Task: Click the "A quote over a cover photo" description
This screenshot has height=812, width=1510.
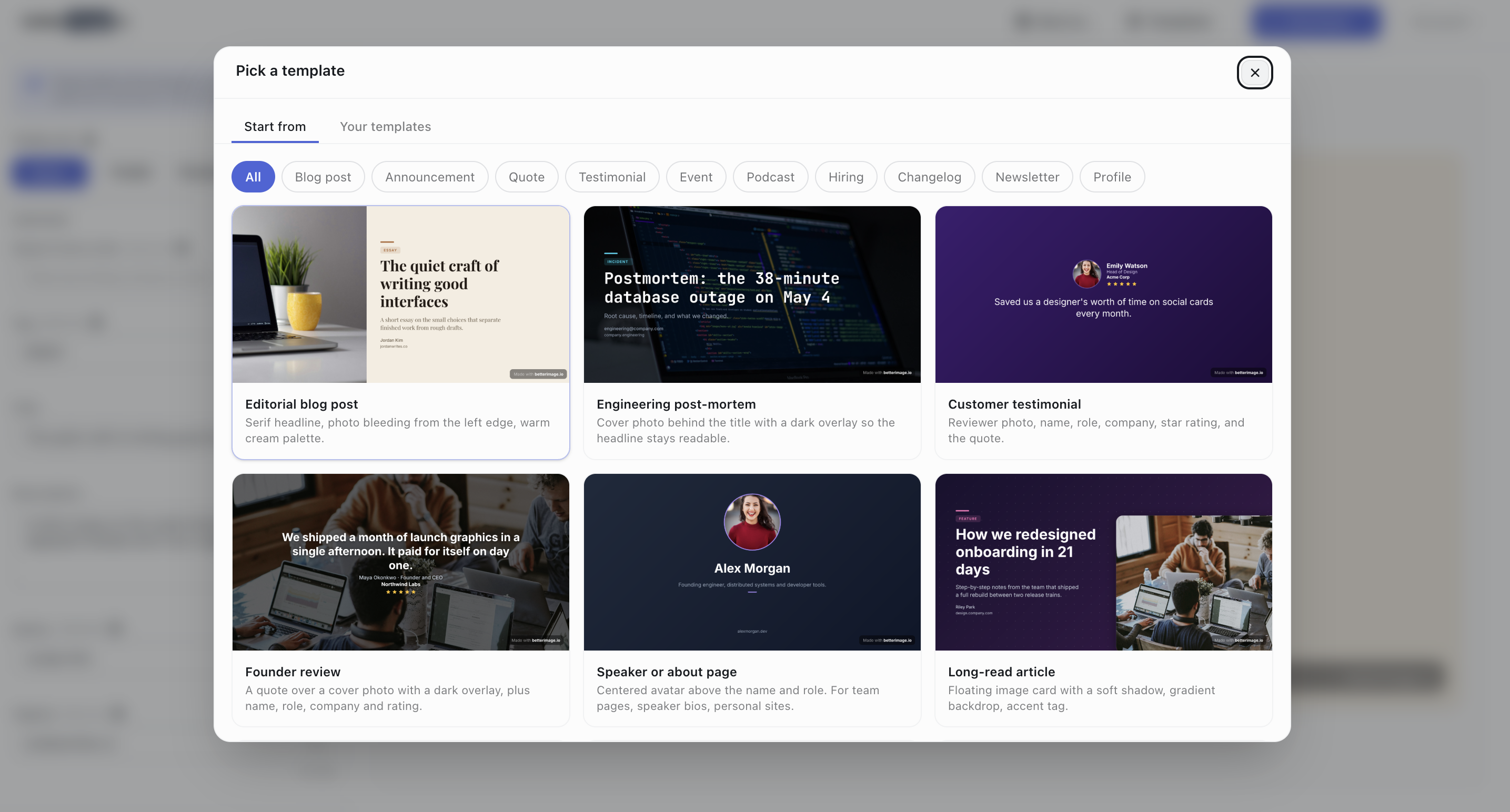Action: coord(387,698)
